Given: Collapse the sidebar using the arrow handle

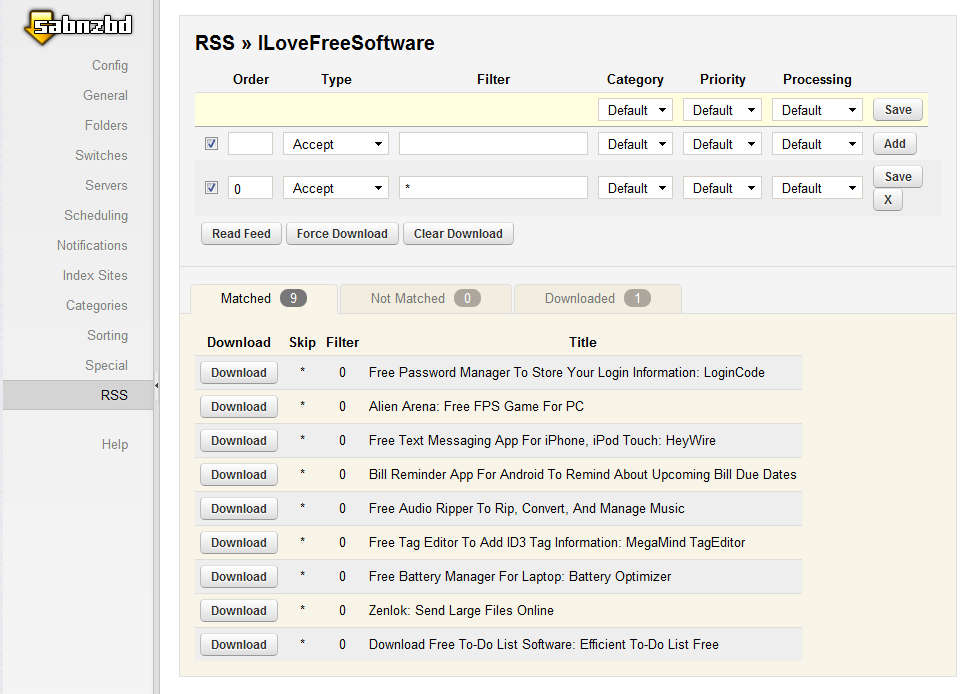Looking at the screenshot, I should (156, 384).
